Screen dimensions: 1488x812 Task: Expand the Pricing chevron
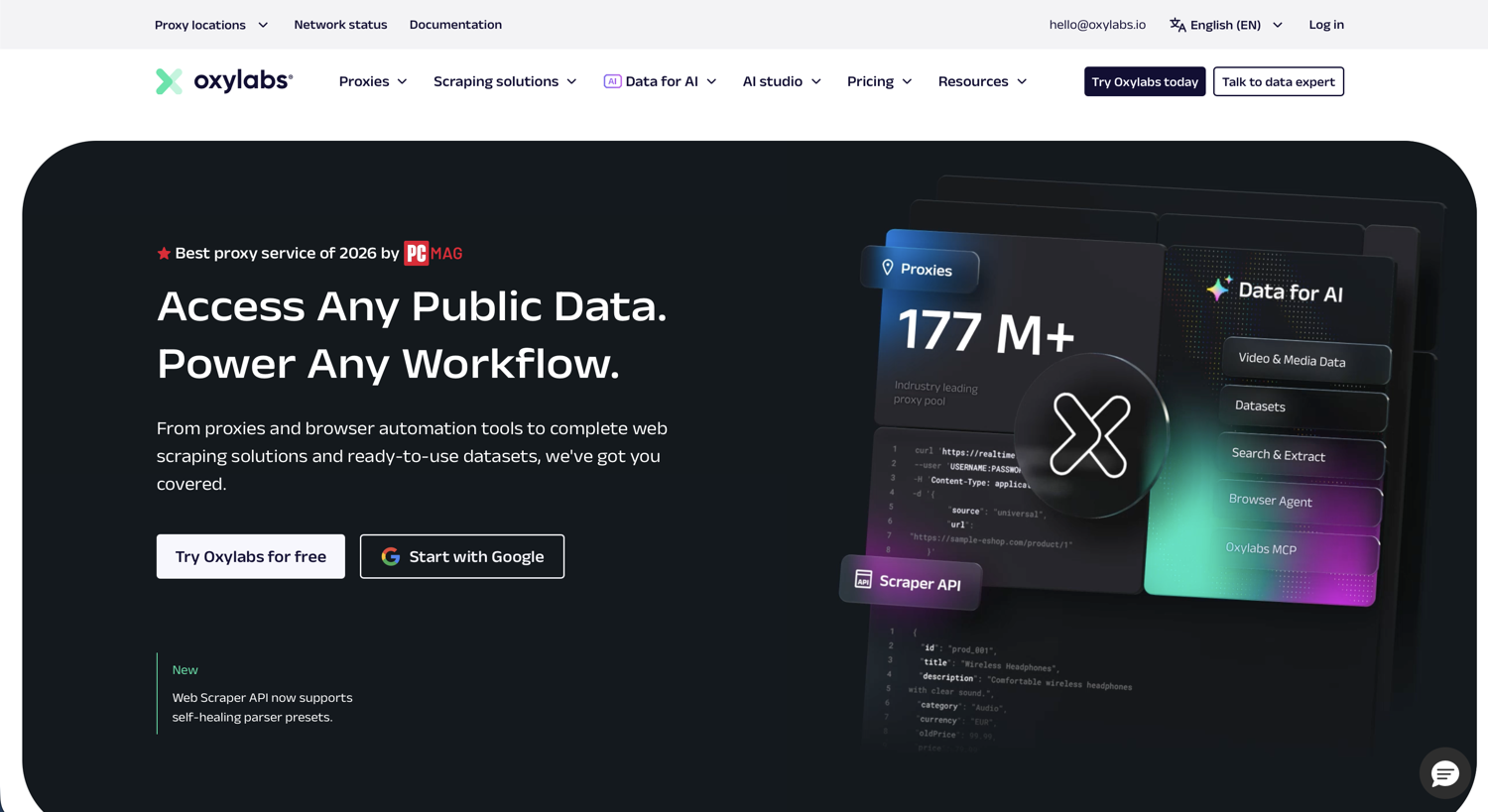click(x=907, y=81)
